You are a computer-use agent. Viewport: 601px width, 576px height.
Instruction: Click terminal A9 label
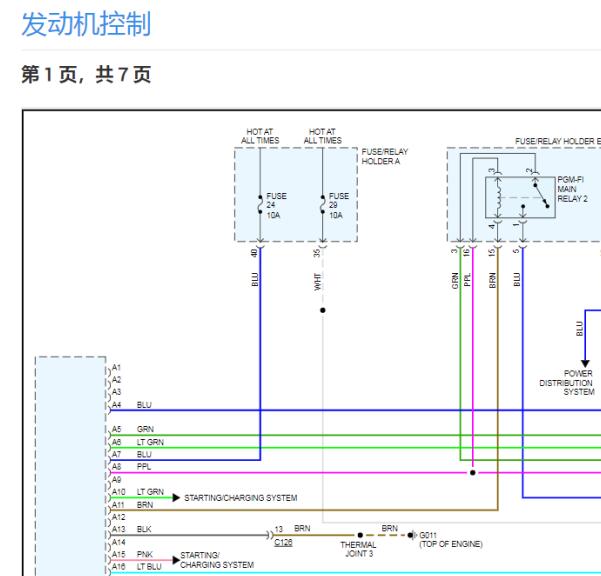[x=116, y=479]
